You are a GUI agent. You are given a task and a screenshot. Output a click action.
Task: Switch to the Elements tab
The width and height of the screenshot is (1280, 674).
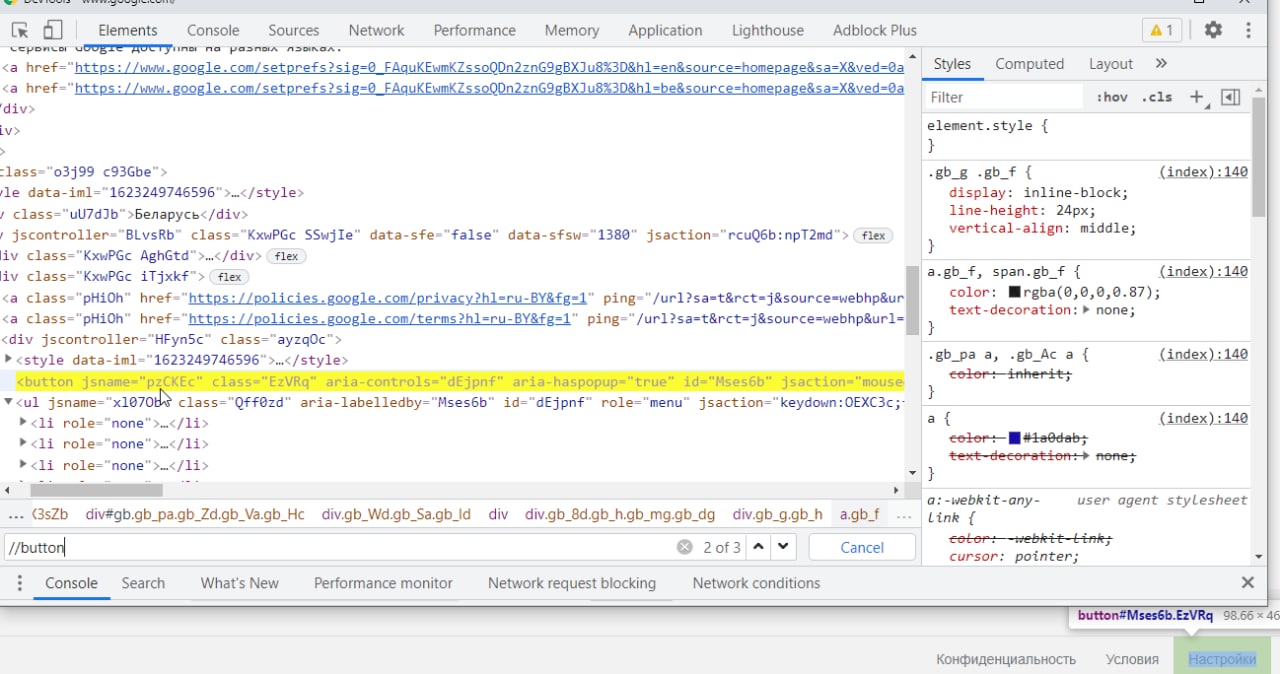tap(128, 30)
